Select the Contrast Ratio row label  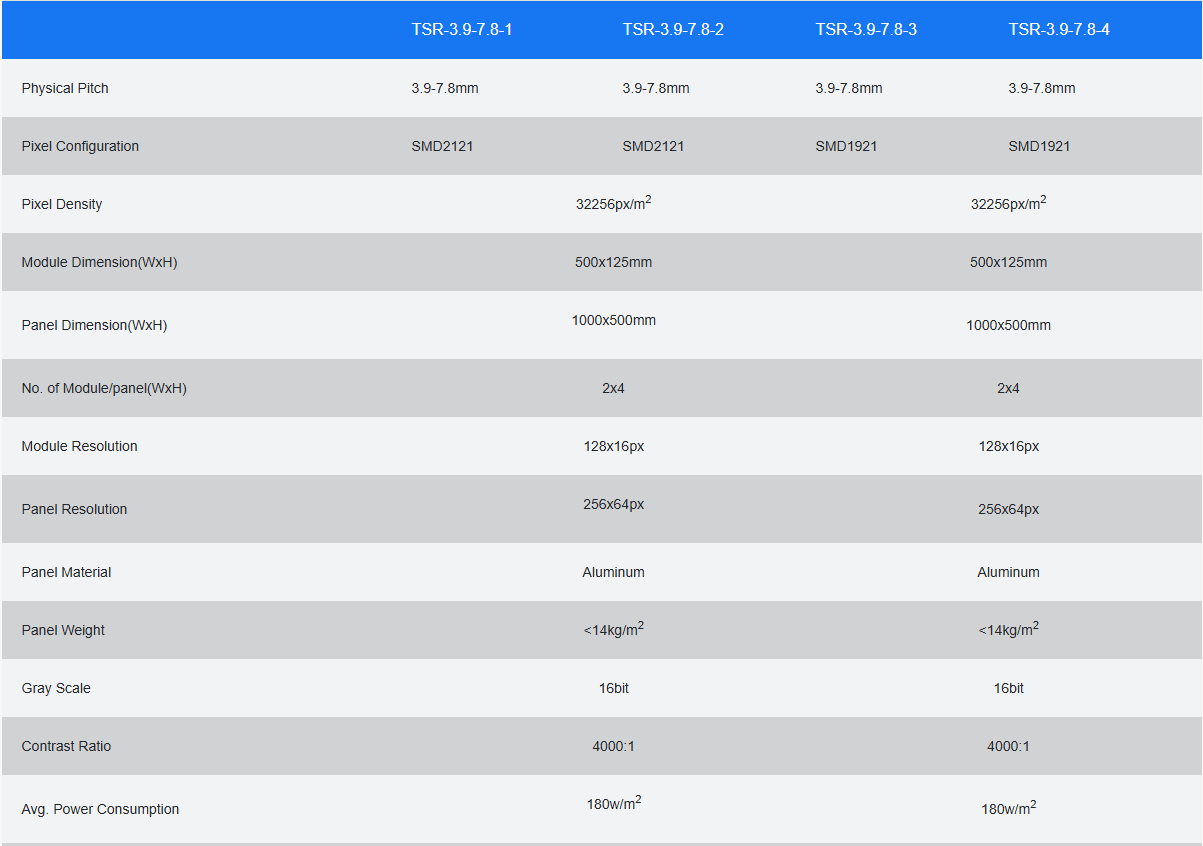[66, 746]
